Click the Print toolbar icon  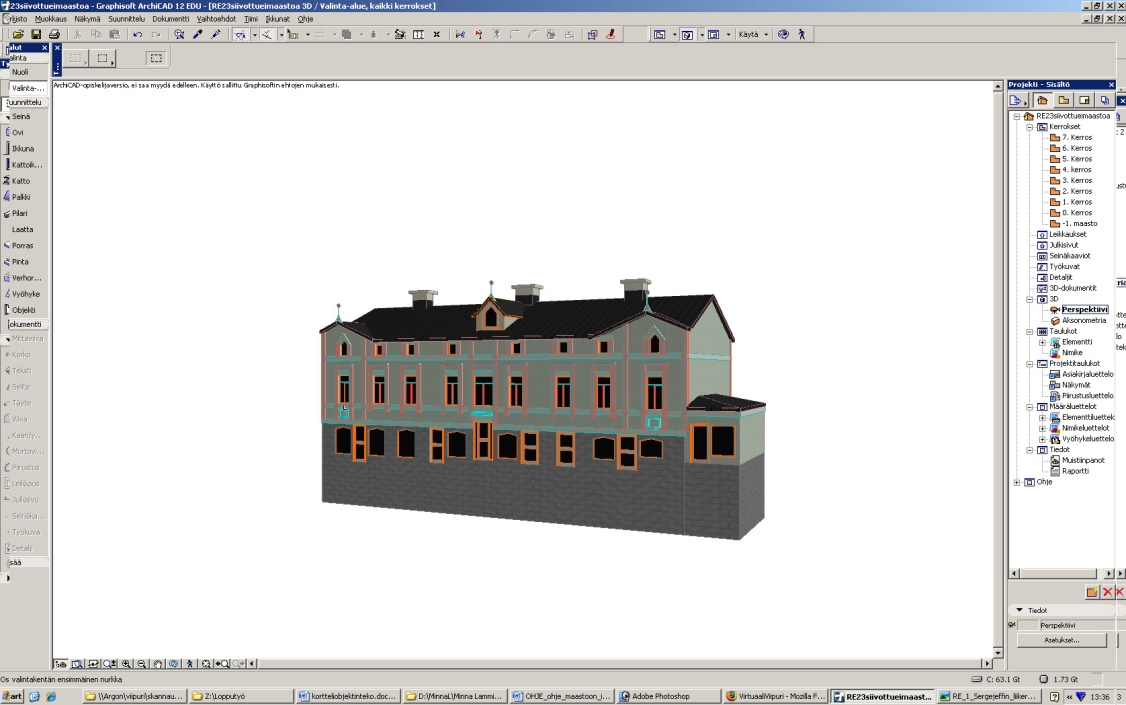click(x=55, y=34)
